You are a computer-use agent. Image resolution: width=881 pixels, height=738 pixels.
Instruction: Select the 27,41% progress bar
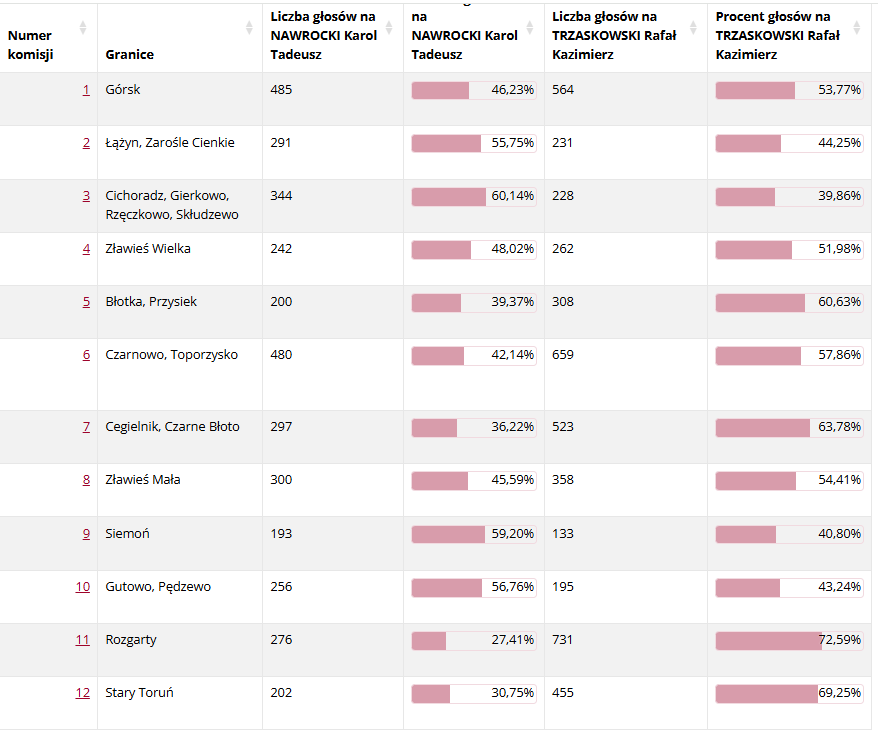473,640
